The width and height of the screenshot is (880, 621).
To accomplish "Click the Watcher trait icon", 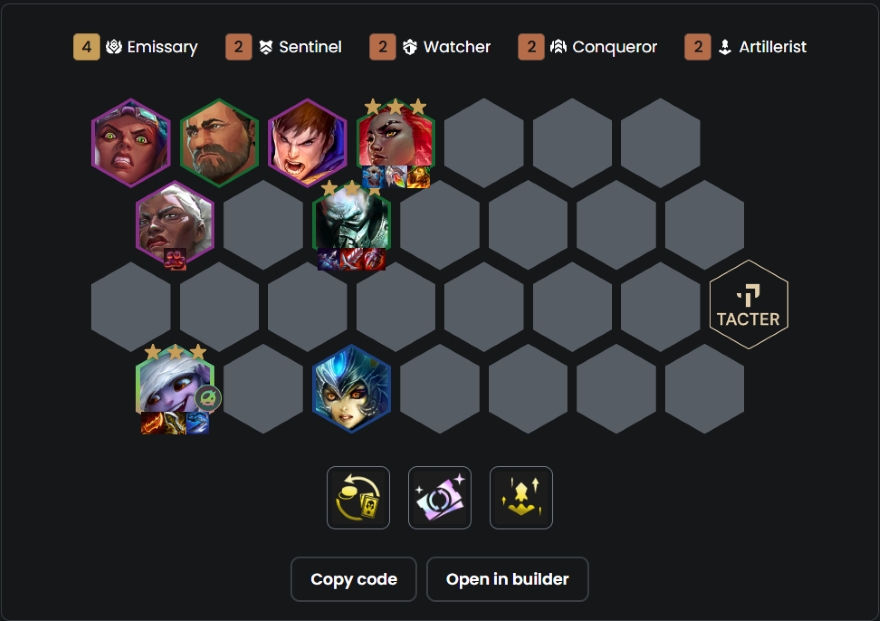I will click(x=410, y=47).
